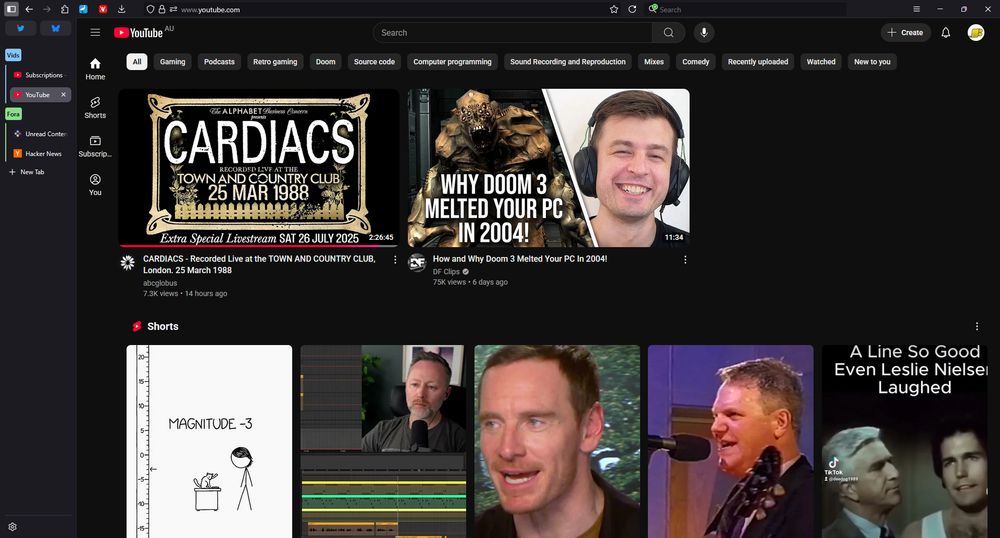
Task: Close the YouTube tab
Action: [63, 94]
